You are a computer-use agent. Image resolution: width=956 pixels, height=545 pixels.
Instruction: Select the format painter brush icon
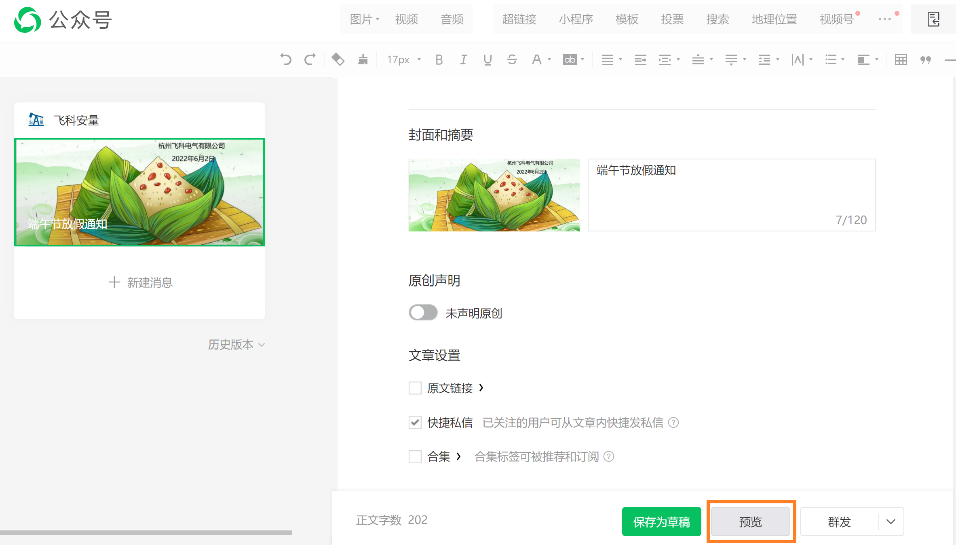[362, 60]
